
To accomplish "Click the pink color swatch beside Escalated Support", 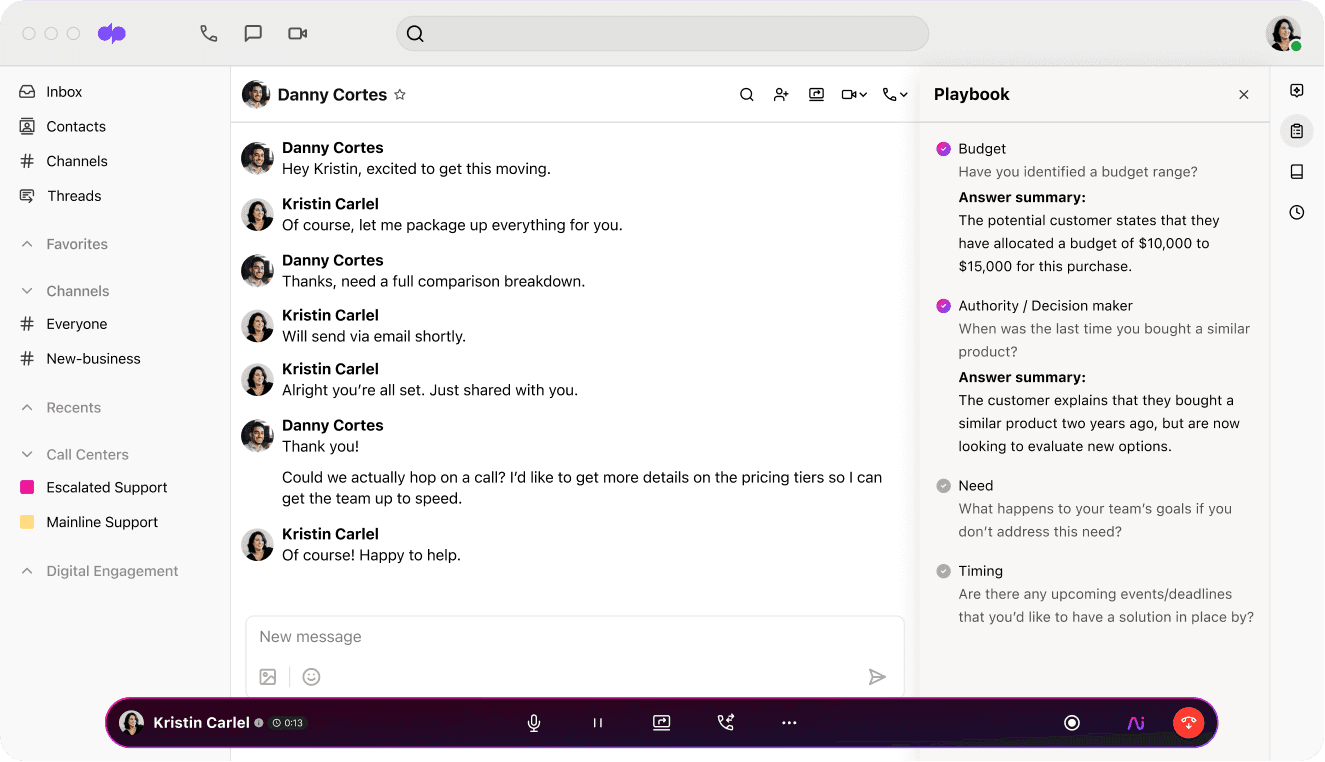I will click(27, 487).
